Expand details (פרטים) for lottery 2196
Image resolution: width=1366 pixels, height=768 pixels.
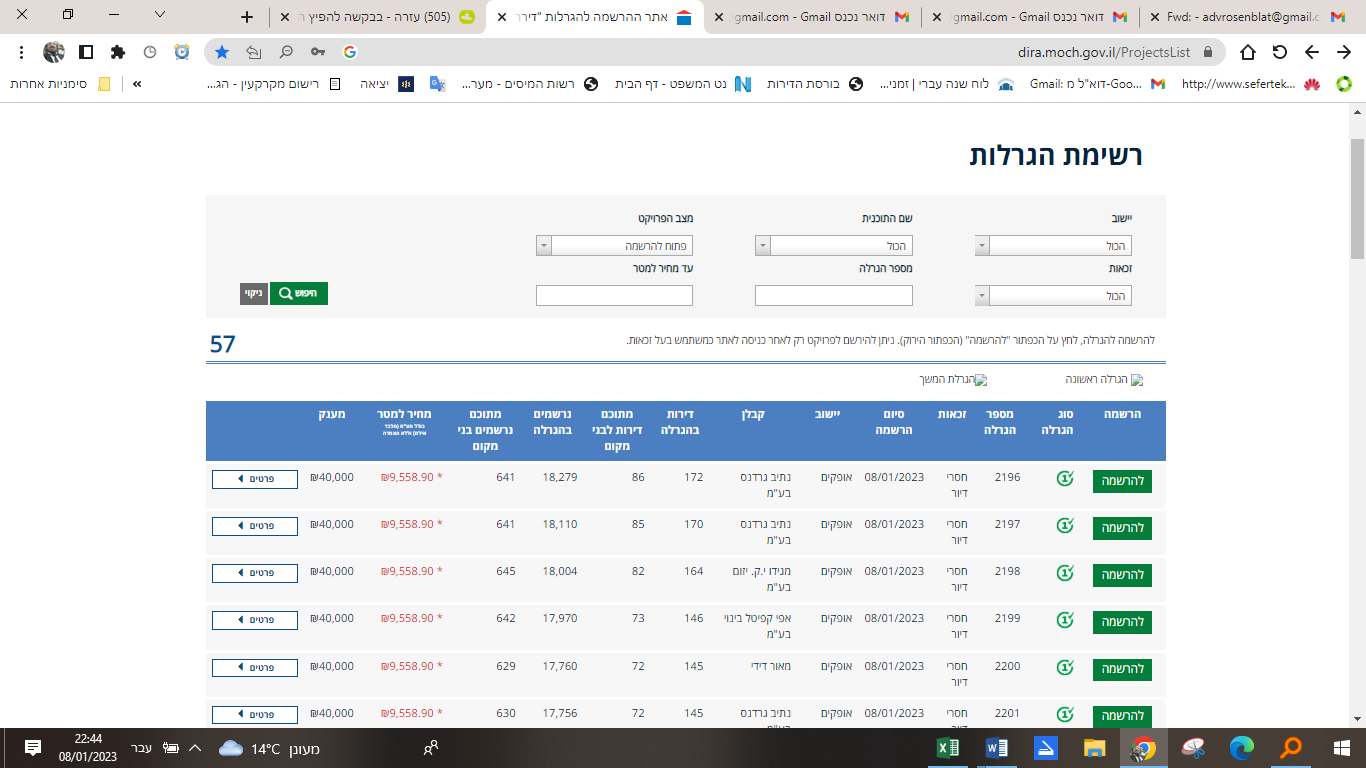(x=255, y=479)
